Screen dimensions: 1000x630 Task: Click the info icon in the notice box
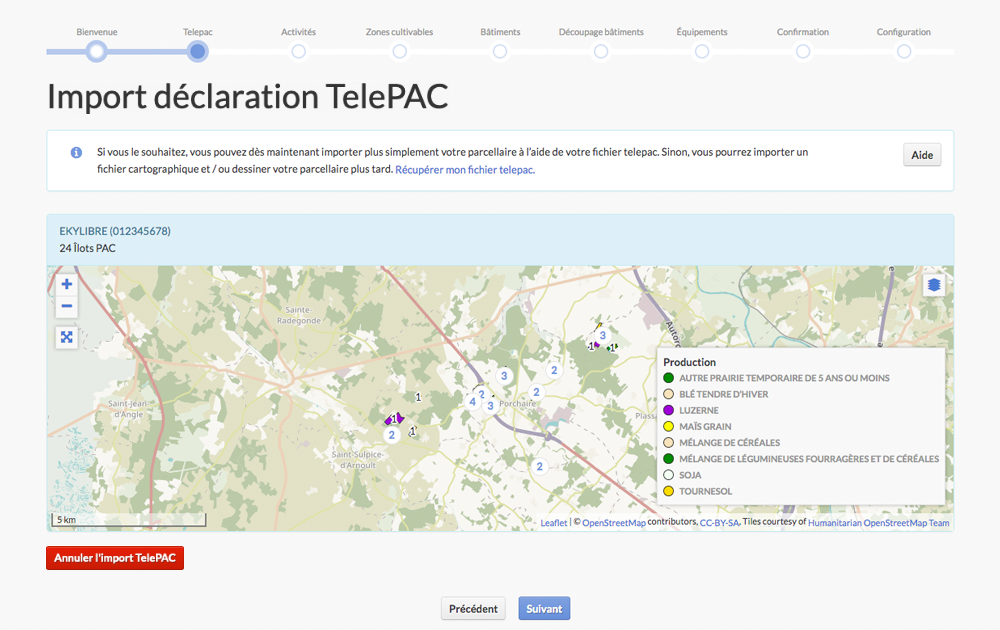click(x=76, y=152)
